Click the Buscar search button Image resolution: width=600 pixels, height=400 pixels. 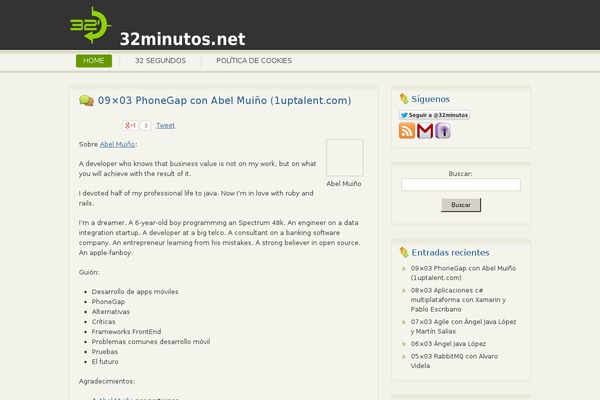tap(461, 205)
